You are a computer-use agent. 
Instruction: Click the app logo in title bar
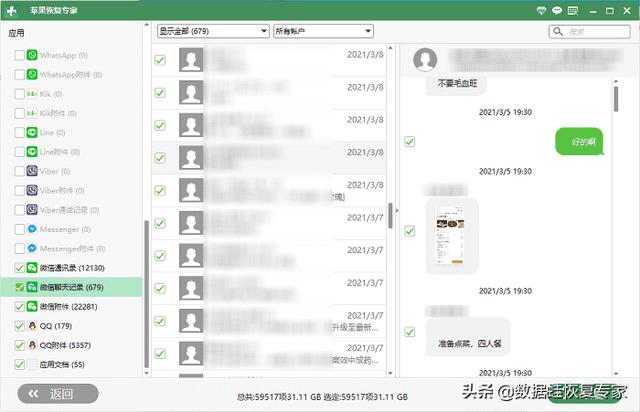(x=12, y=11)
